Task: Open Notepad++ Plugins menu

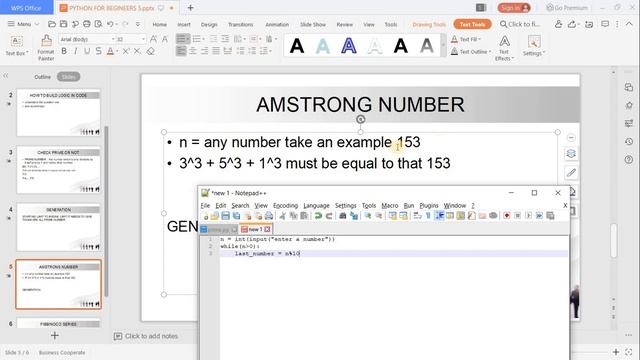Action: click(x=429, y=206)
